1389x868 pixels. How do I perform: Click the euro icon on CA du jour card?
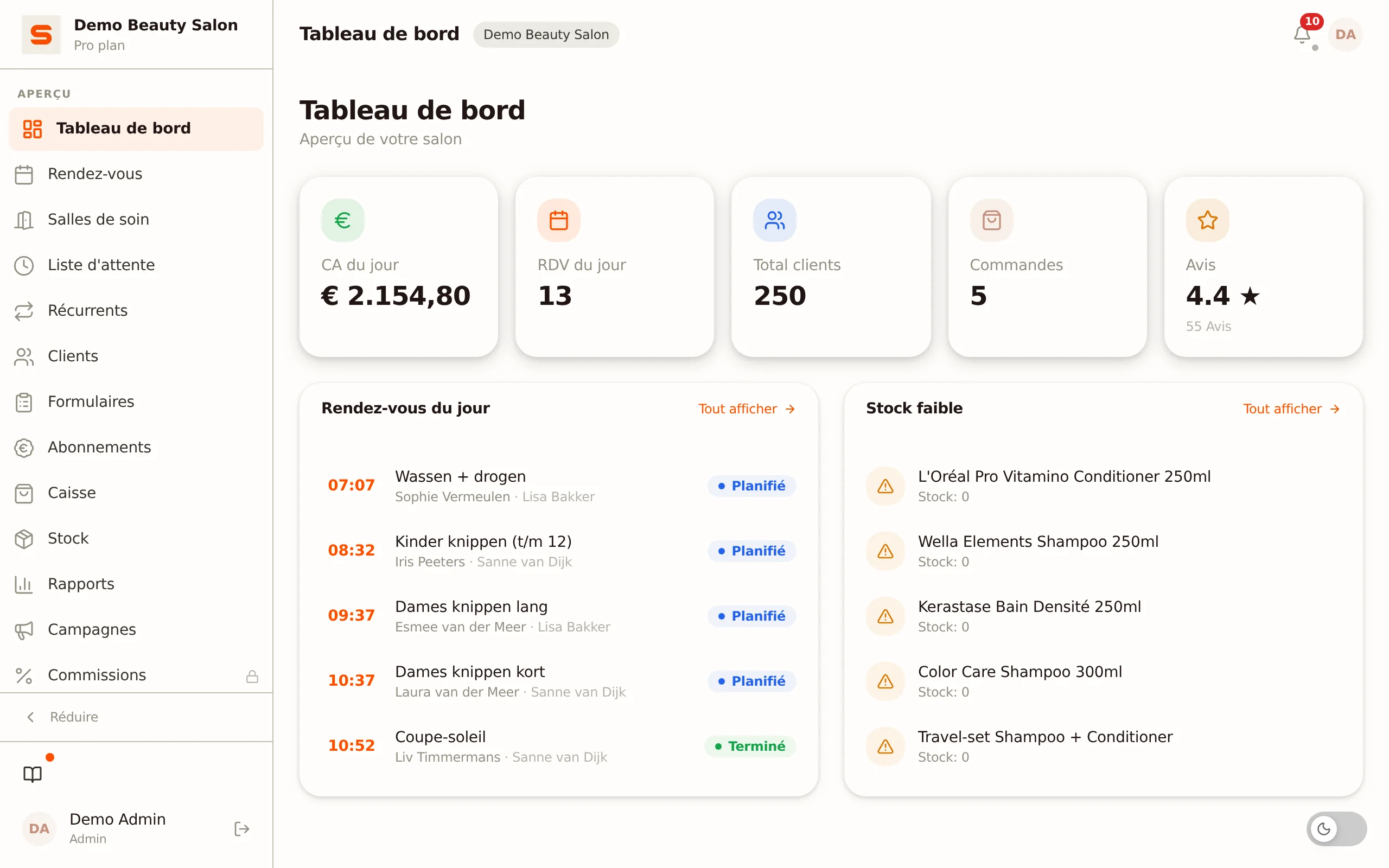point(343,220)
